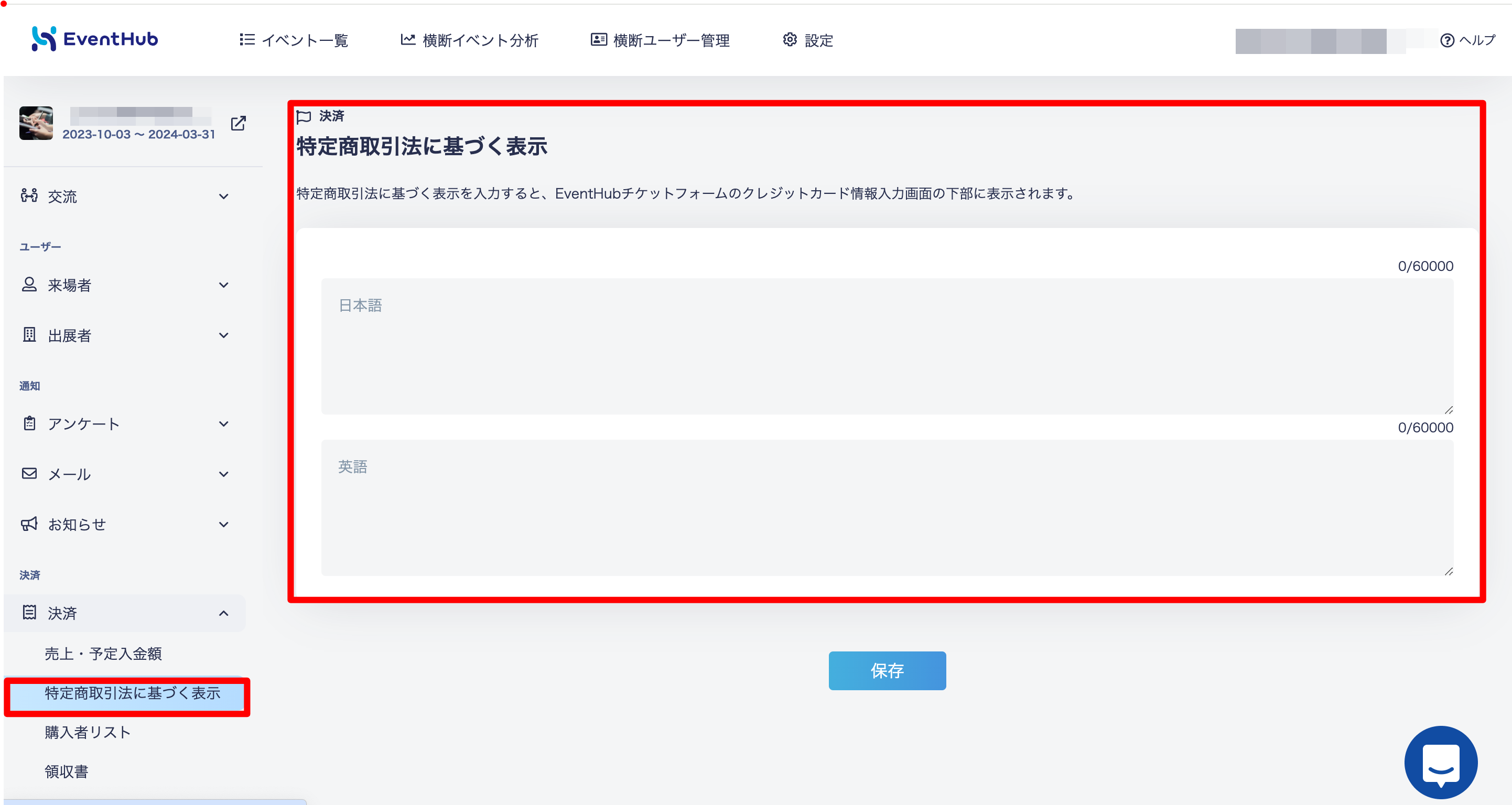Select the メール sidebar item
The image size is (1512, 805).
tap(124, 473)
